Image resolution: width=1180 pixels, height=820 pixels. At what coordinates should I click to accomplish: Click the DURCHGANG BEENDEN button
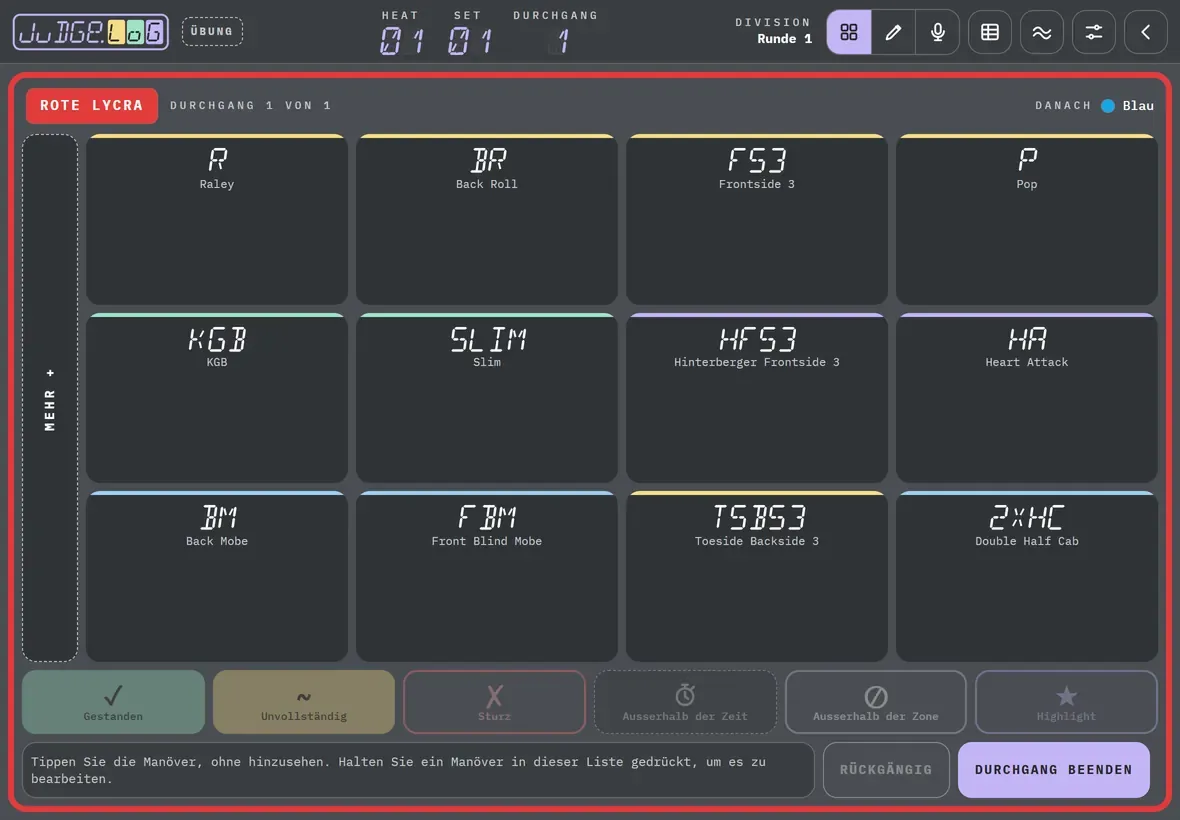tap(1054, 770)
